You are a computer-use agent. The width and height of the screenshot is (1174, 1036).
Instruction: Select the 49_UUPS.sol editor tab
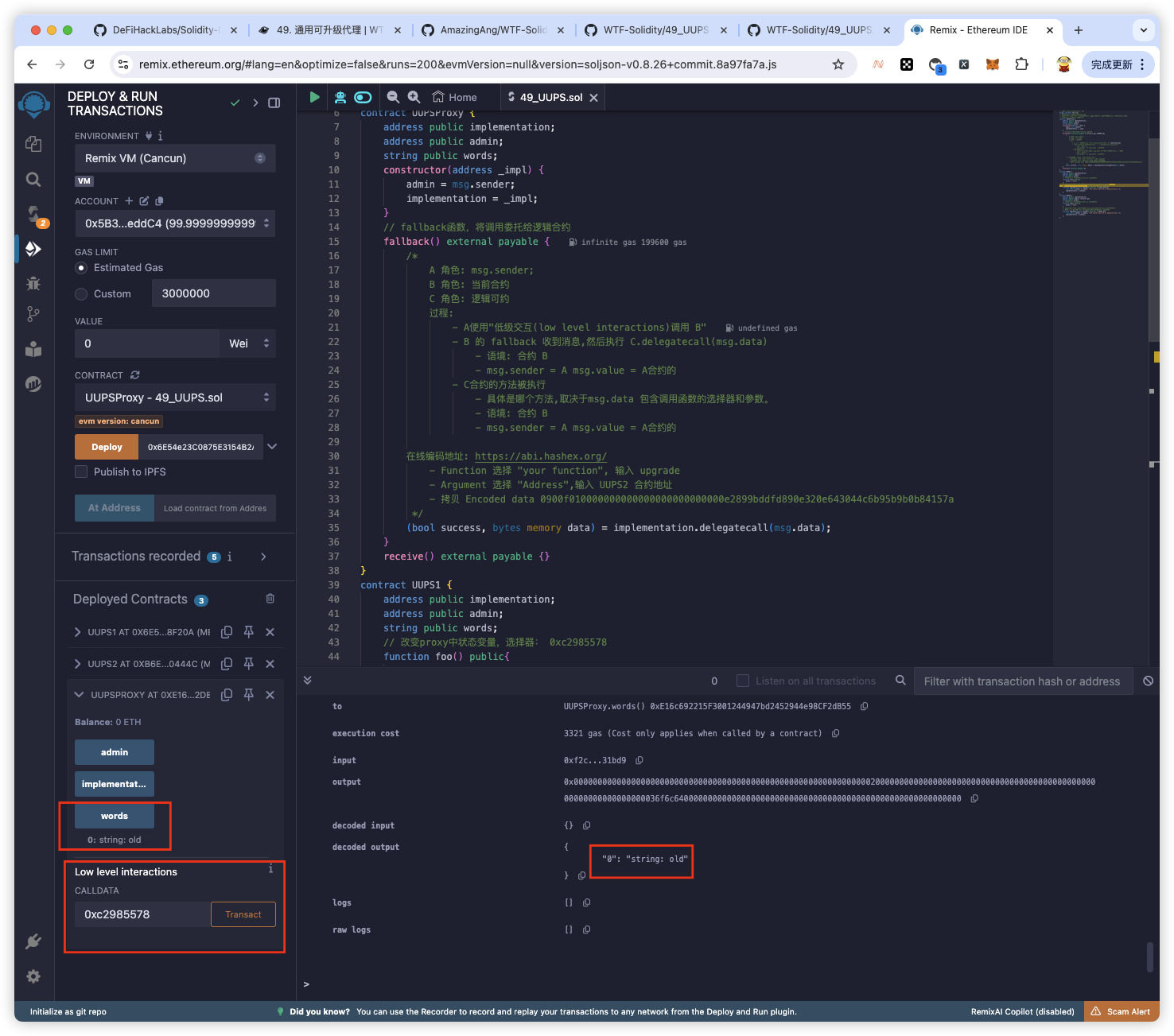tap(553, 97)
